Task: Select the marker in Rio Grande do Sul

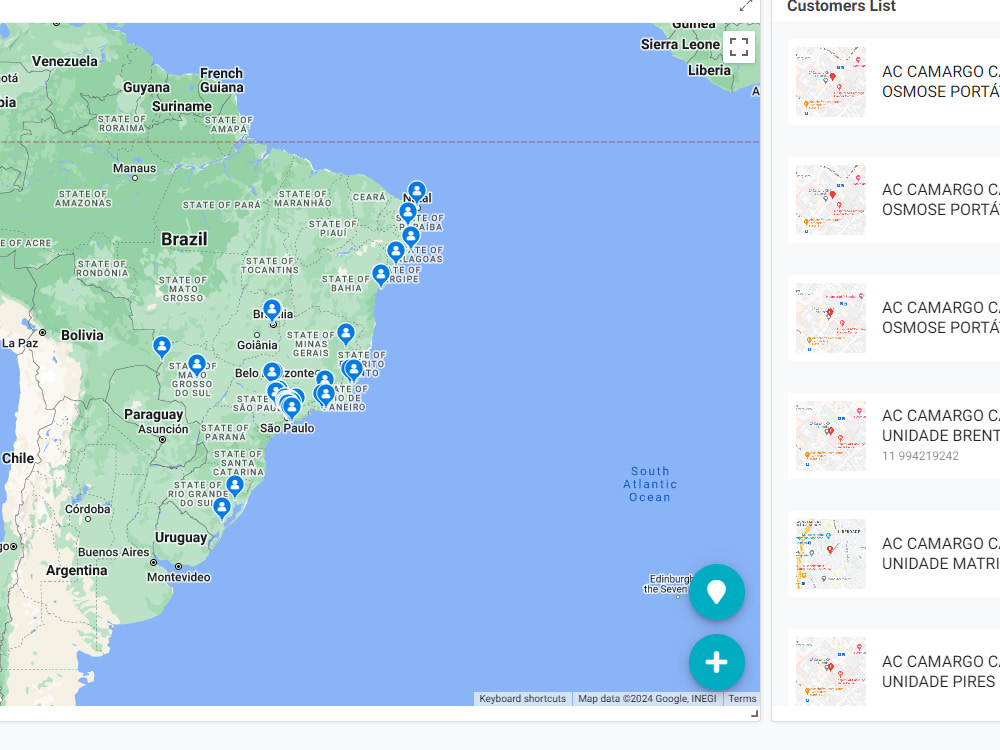Action: coord(222,508)
